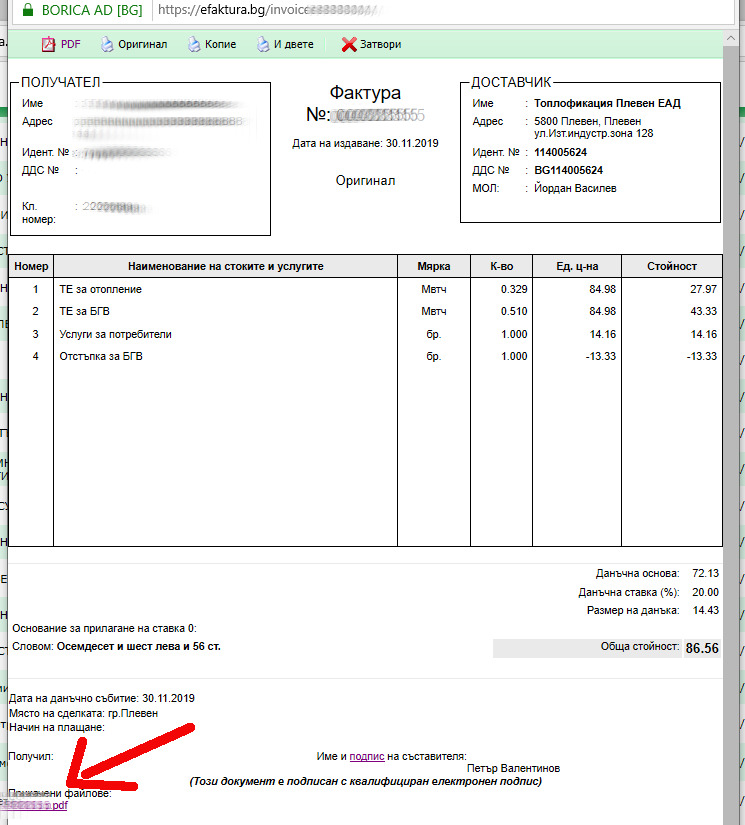Click the Стойност column header
745x825 pixels.
672,266
